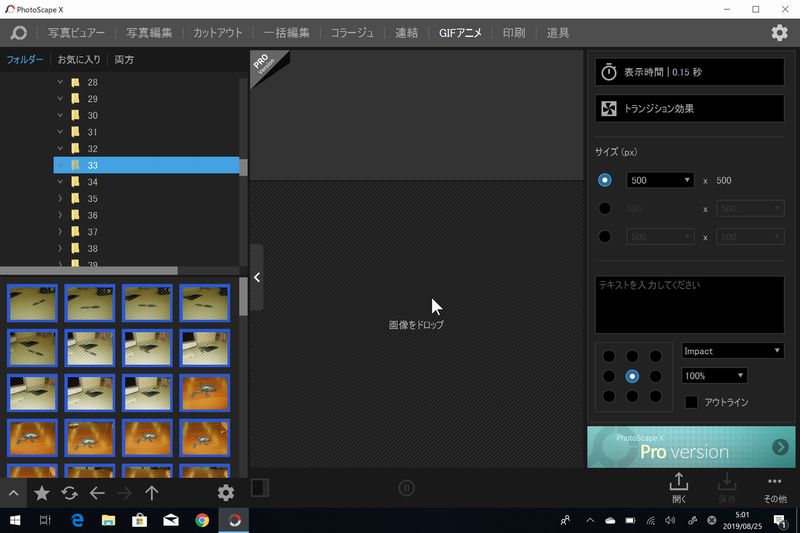Click the favorites star icon in folder toolbar
Screen dimensions: 800x533
point(42,493)
